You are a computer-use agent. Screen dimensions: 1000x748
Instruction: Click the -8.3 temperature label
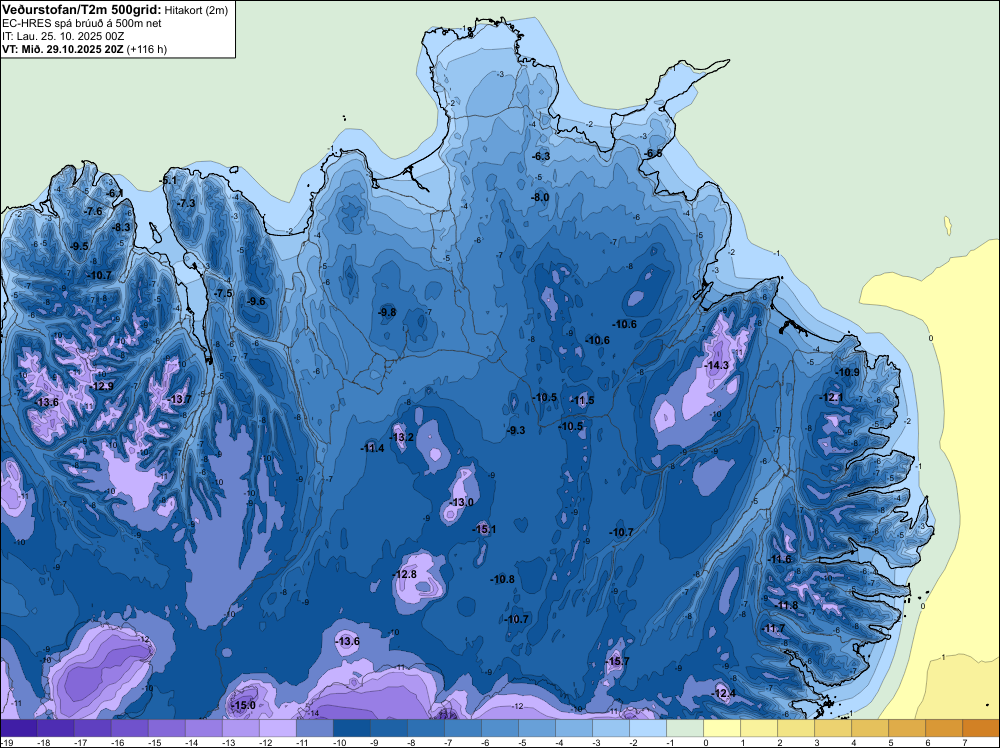[121, 227]
